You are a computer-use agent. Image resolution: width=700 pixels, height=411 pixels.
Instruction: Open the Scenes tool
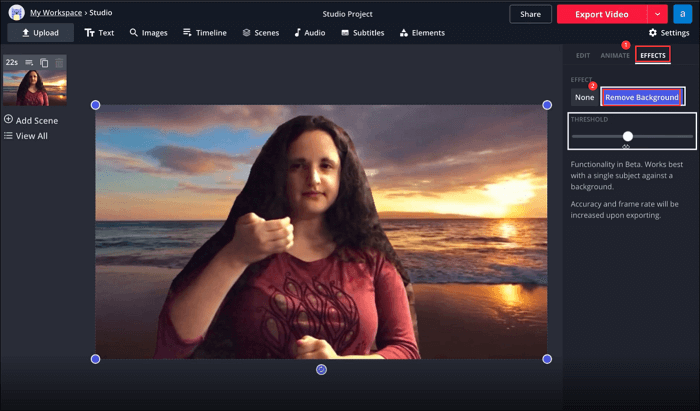(261, 33)
